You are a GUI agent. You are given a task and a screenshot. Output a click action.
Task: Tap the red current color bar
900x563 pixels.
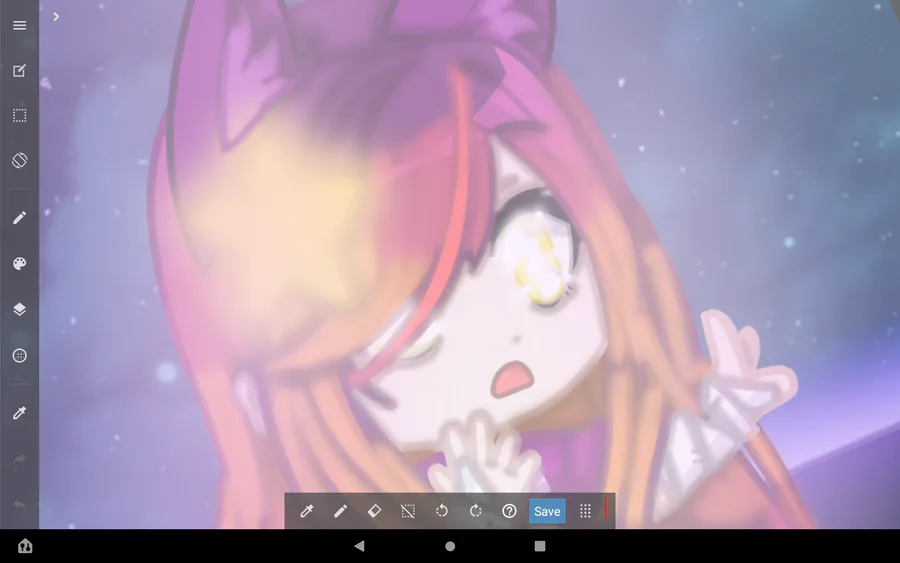click(x=607, y=509)
